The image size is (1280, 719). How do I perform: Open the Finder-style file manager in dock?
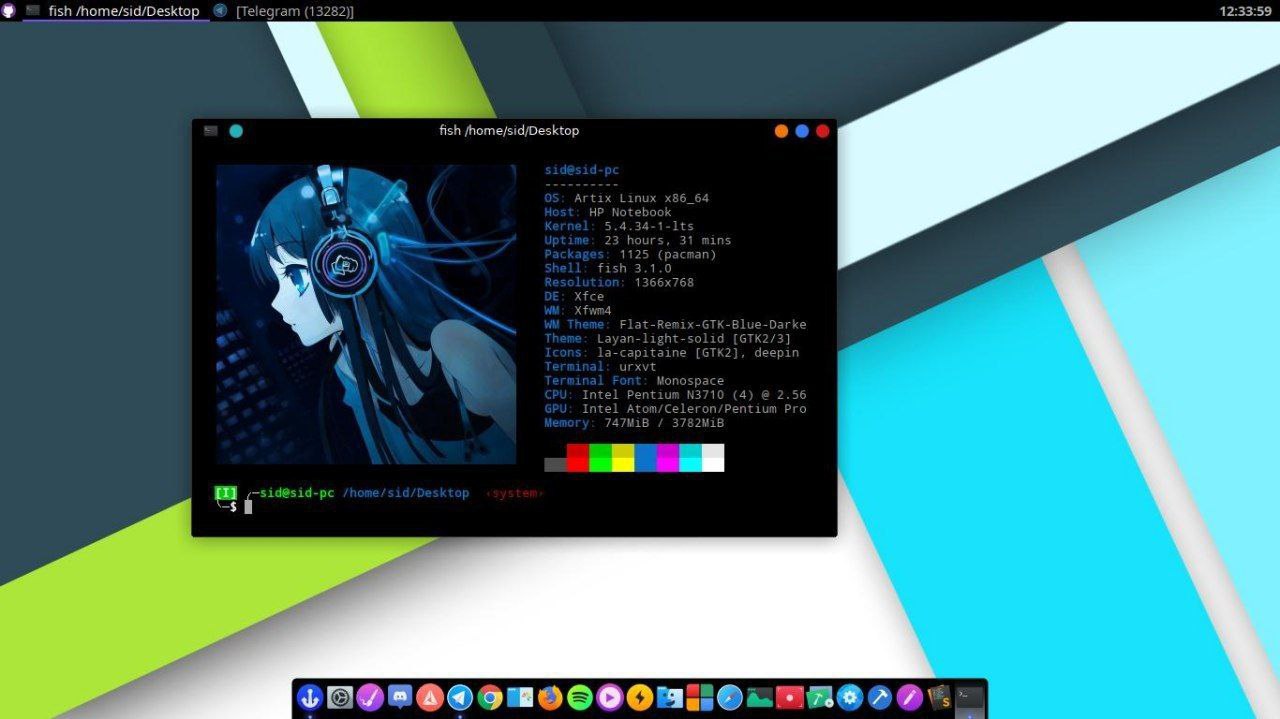(x=670, y=697)
